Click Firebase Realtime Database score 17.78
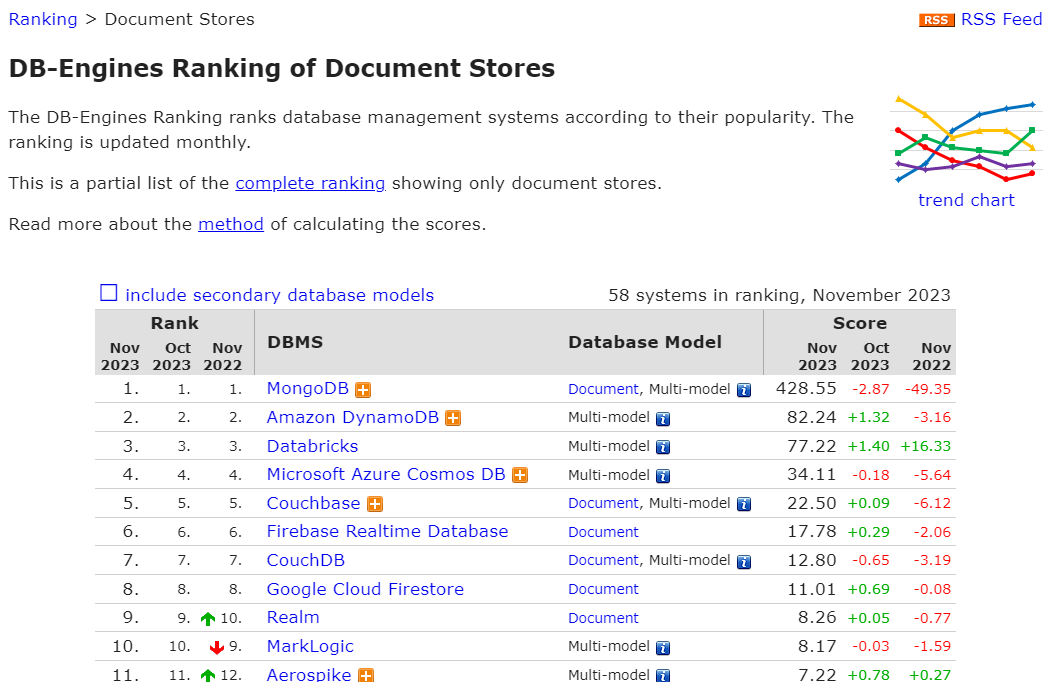1056x682 pixels. pyautogui.click(x=812, y=532)
